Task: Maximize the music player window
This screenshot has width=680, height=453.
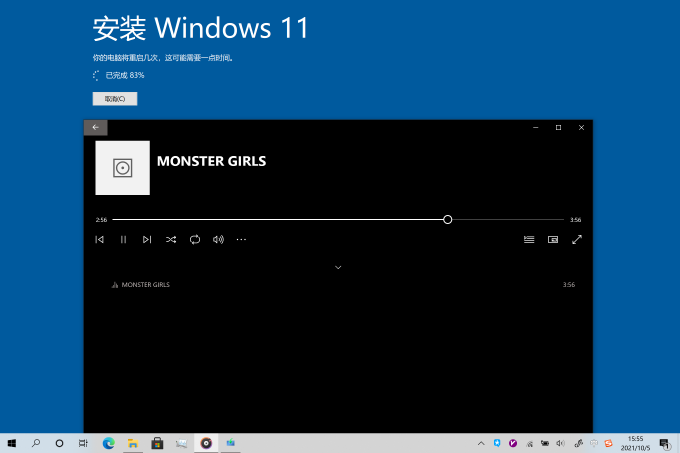Action: click(559, 127)
